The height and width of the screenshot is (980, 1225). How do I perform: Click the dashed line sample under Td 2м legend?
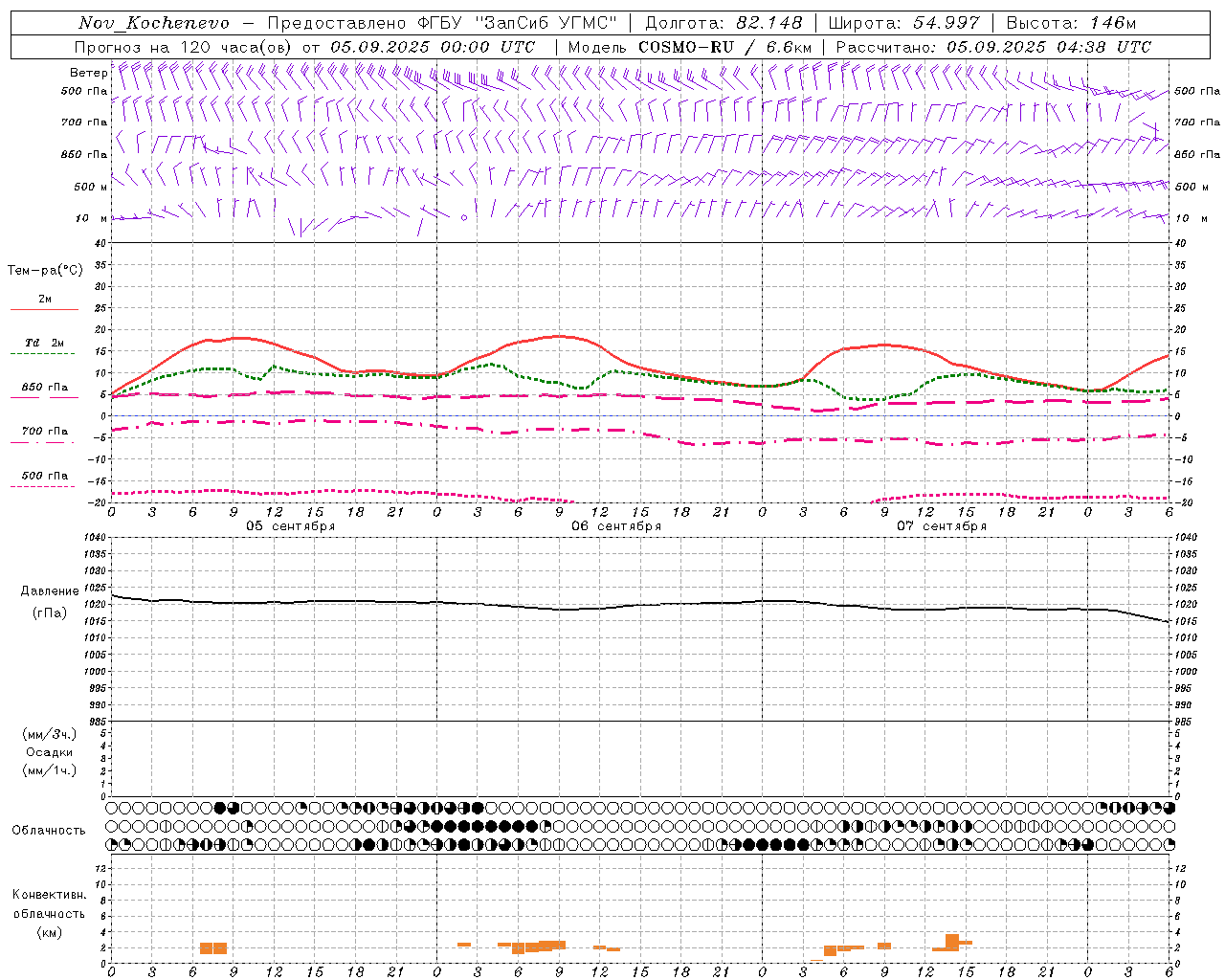point(42,354)
